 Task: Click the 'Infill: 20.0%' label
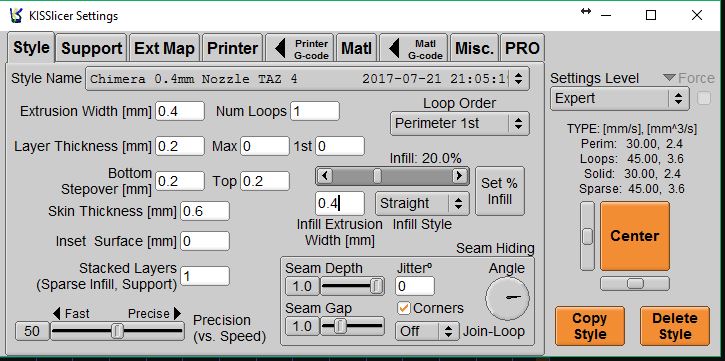coord(425,159)
